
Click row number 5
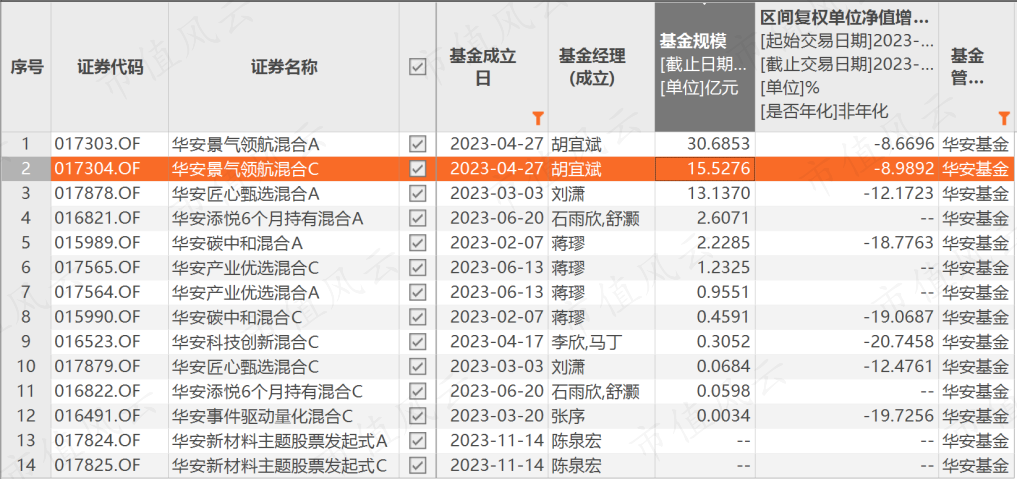point(26,243)
